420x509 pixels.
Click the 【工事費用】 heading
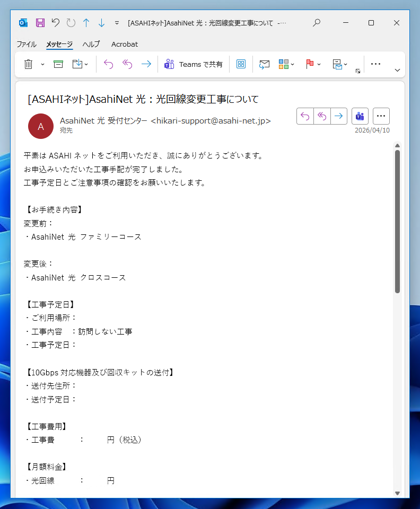pyautogui.click(x=46, y=426)
